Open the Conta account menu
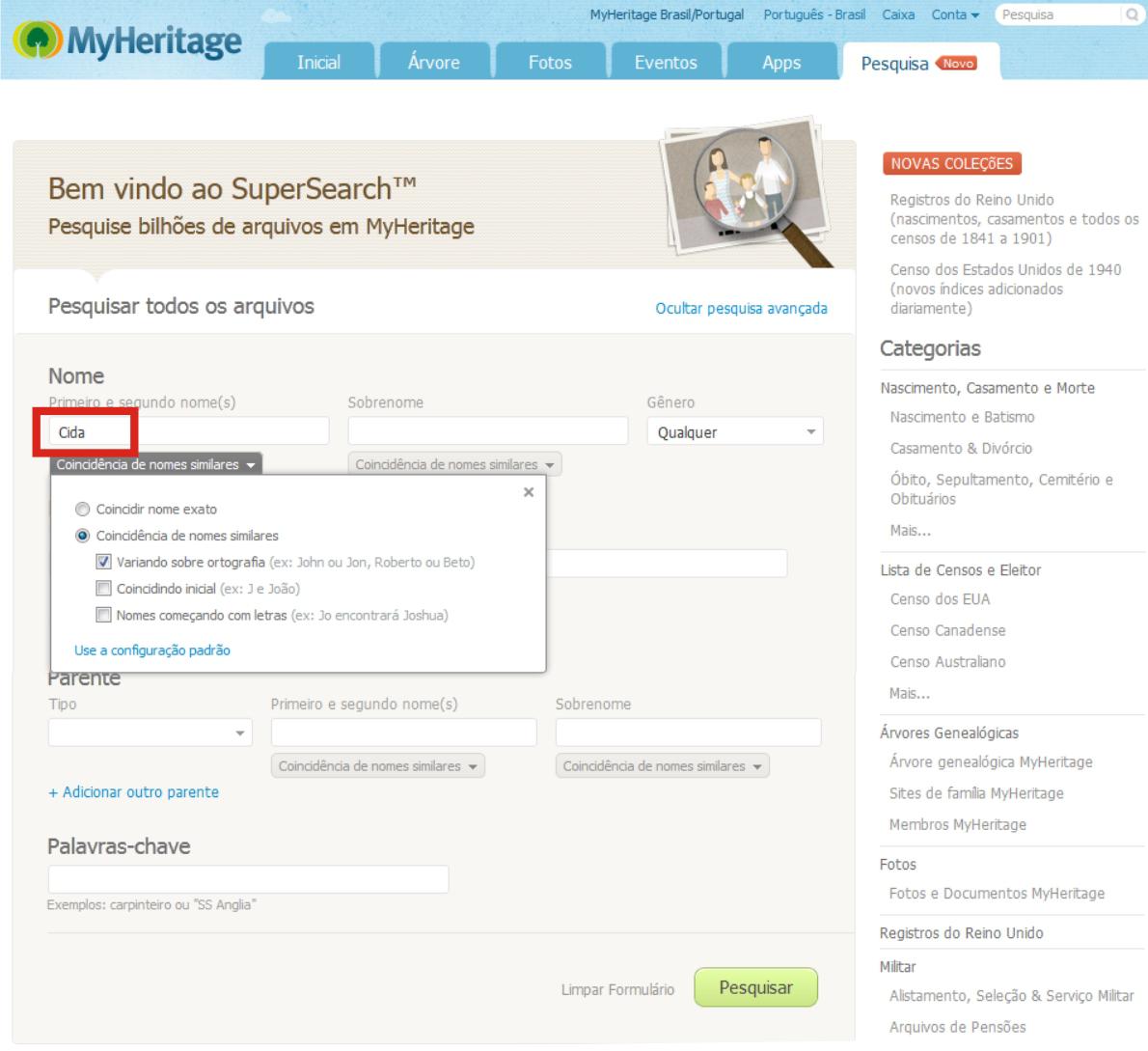The height and width of the screenshot is (1051, 1148). (955, 14)
